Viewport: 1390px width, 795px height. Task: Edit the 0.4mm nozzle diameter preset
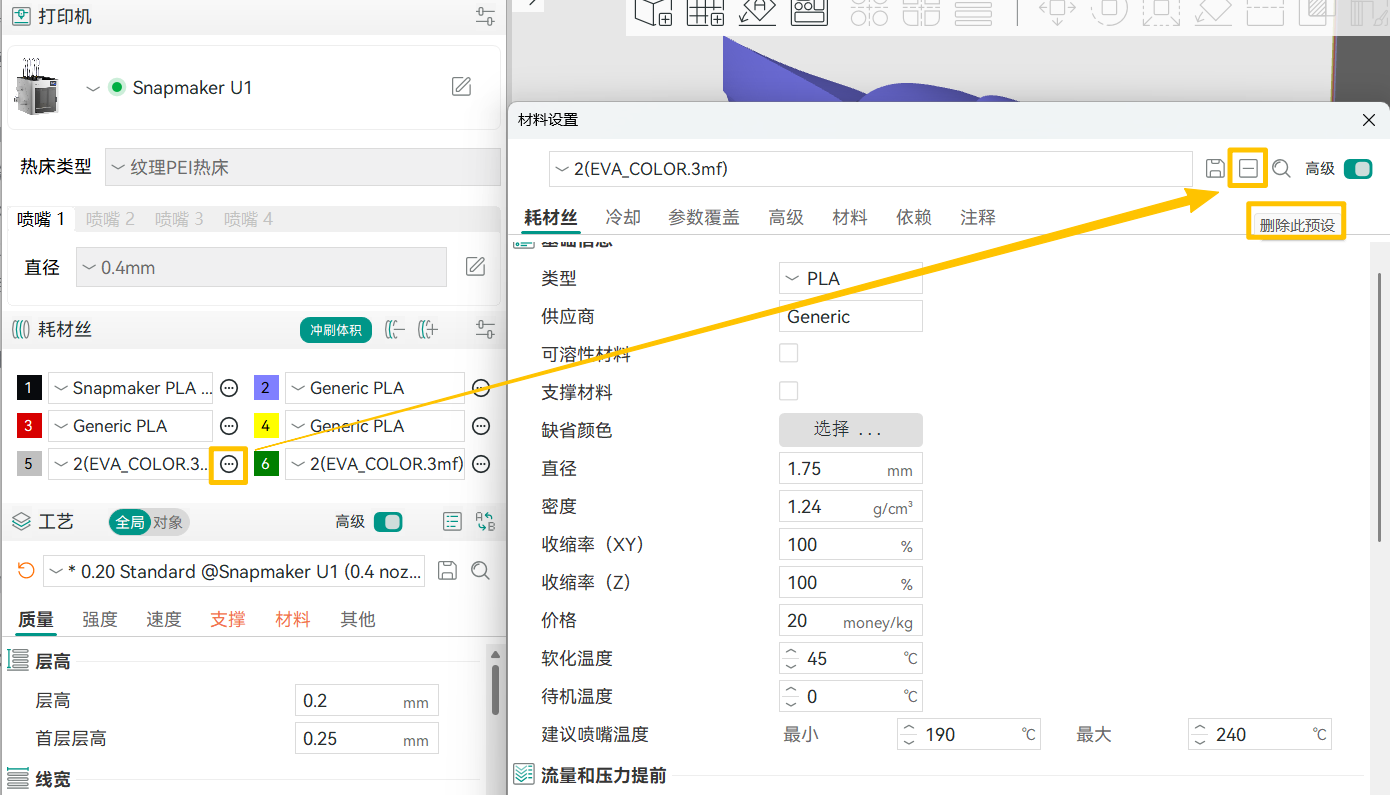[x=476, y=267]
